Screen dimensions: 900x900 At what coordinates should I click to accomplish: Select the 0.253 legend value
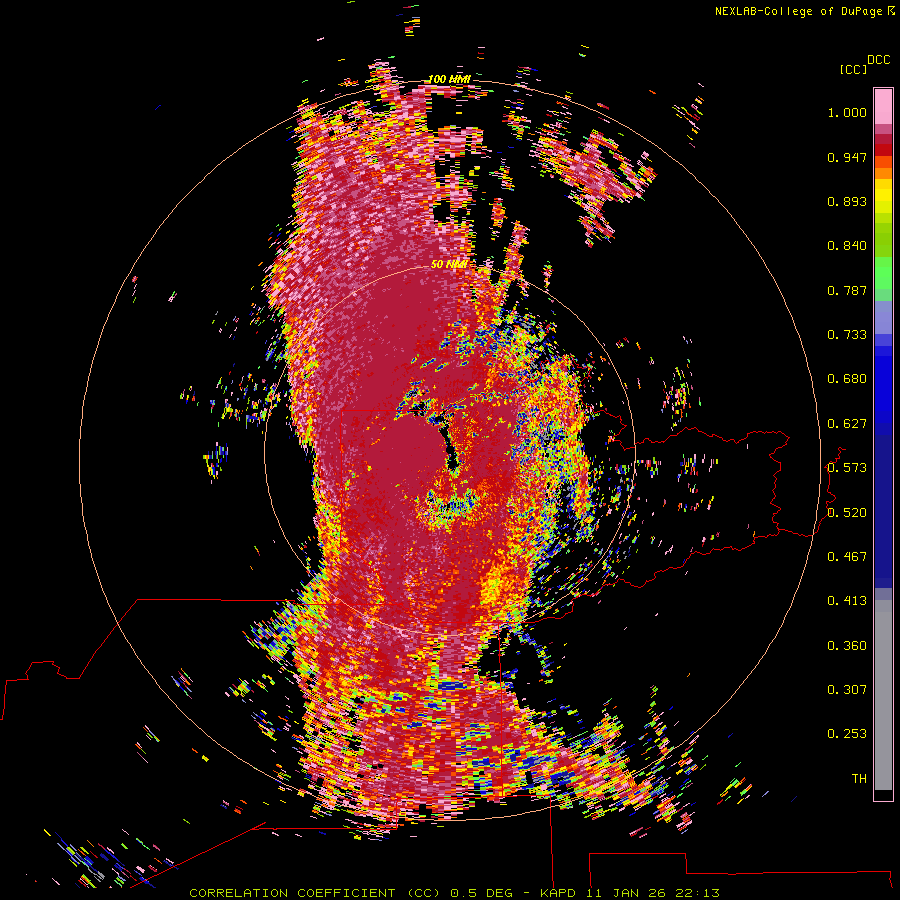tap(847, 734)
